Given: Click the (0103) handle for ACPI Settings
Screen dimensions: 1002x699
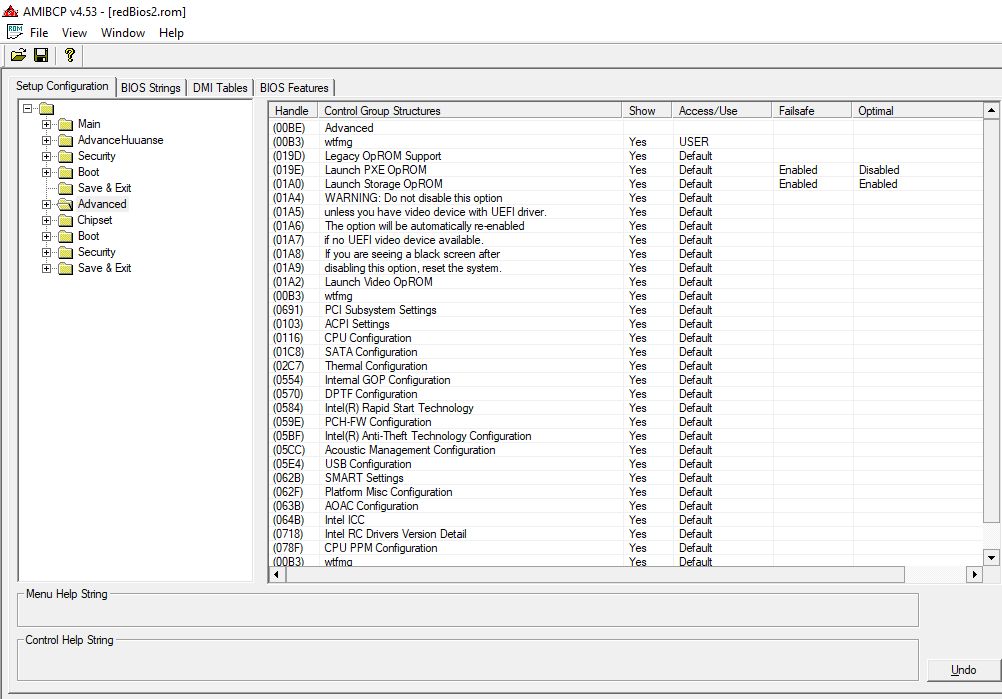Looking at the screenshot, I should pos(288,324).
